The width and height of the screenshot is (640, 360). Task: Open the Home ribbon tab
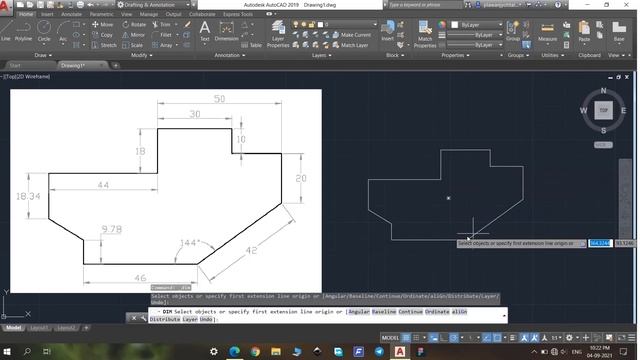[26, 14]
